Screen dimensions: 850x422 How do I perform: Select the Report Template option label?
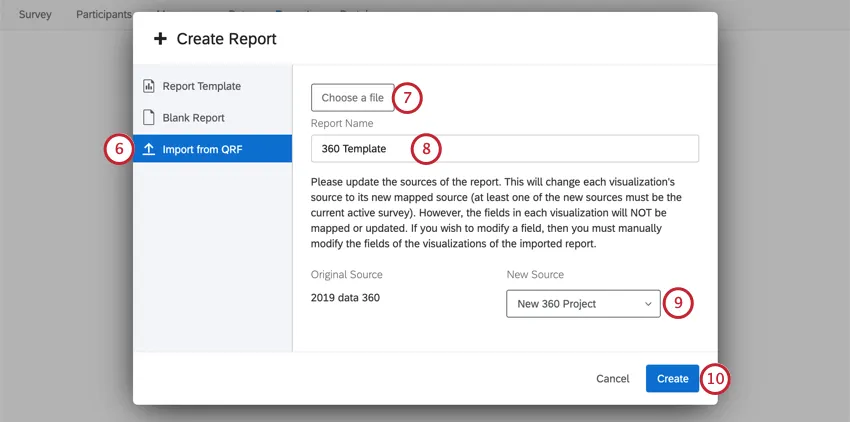click(201, 86)
